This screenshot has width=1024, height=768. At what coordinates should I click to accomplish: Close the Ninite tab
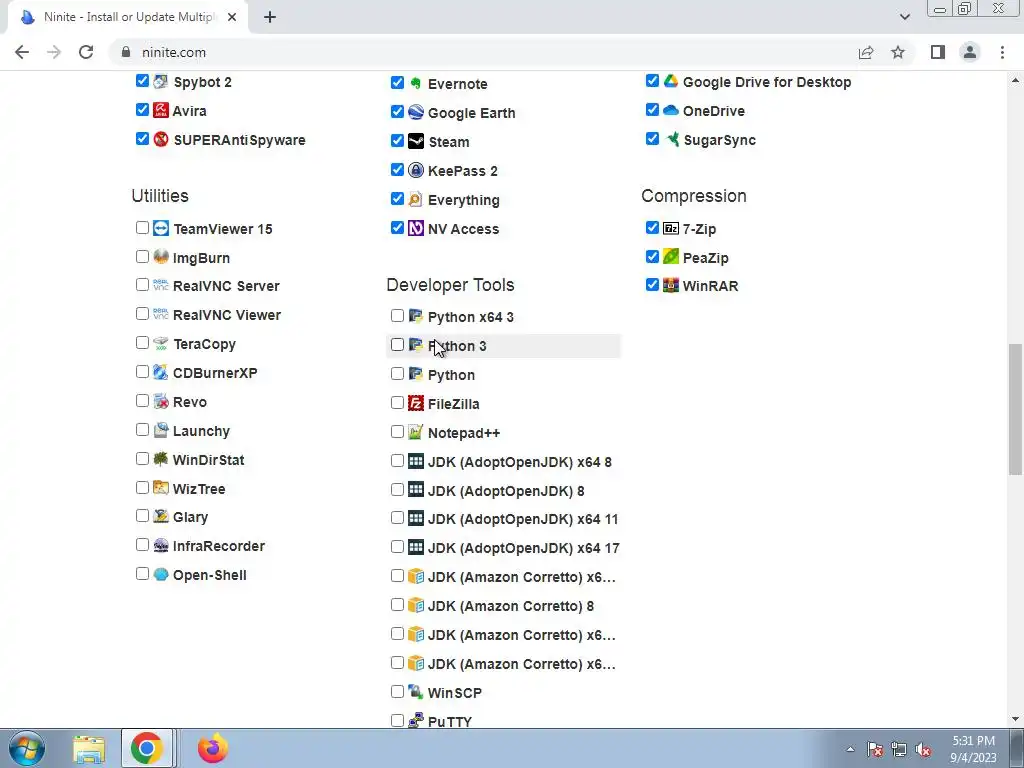click(232, 17)
